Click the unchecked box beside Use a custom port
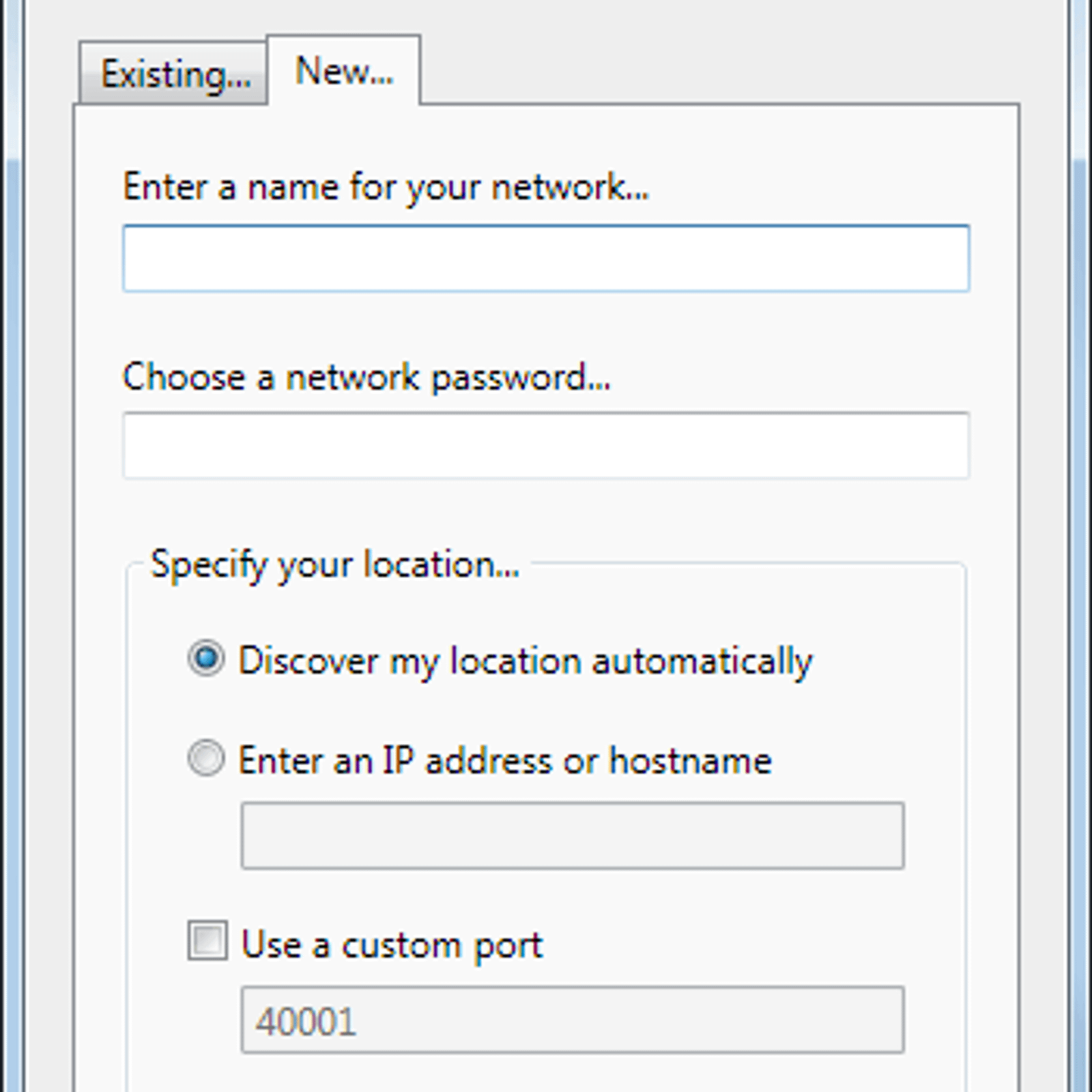Screen dimensions: 1092x1092 207,941
